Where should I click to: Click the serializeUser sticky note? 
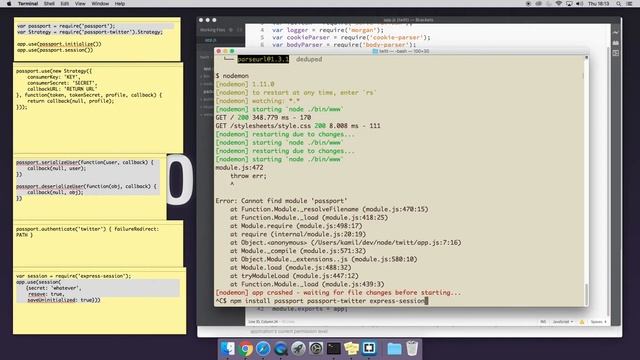pyautogui.click(x=90, y=187)
